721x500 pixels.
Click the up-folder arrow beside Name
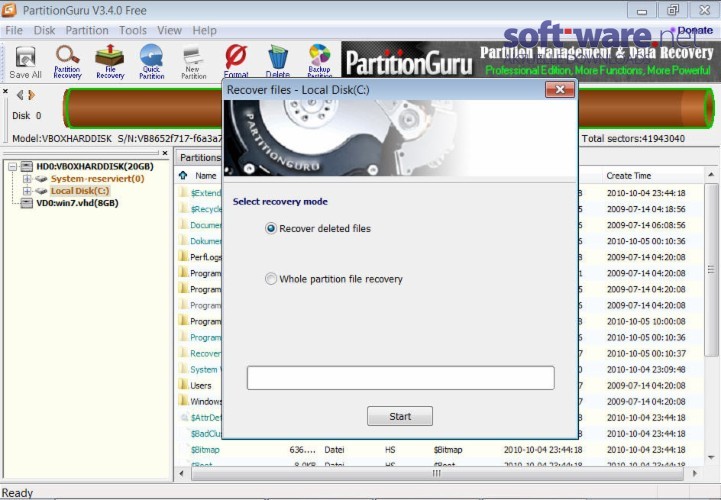click(183, 175)
